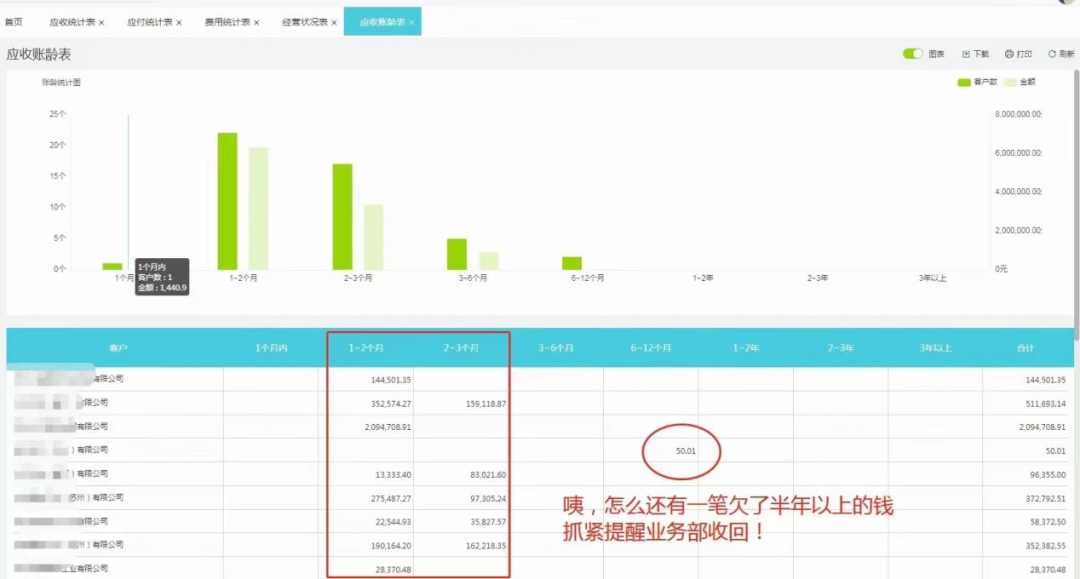Click the page vertical scrollbar
1080x579 pixels.
point(1076,200)
